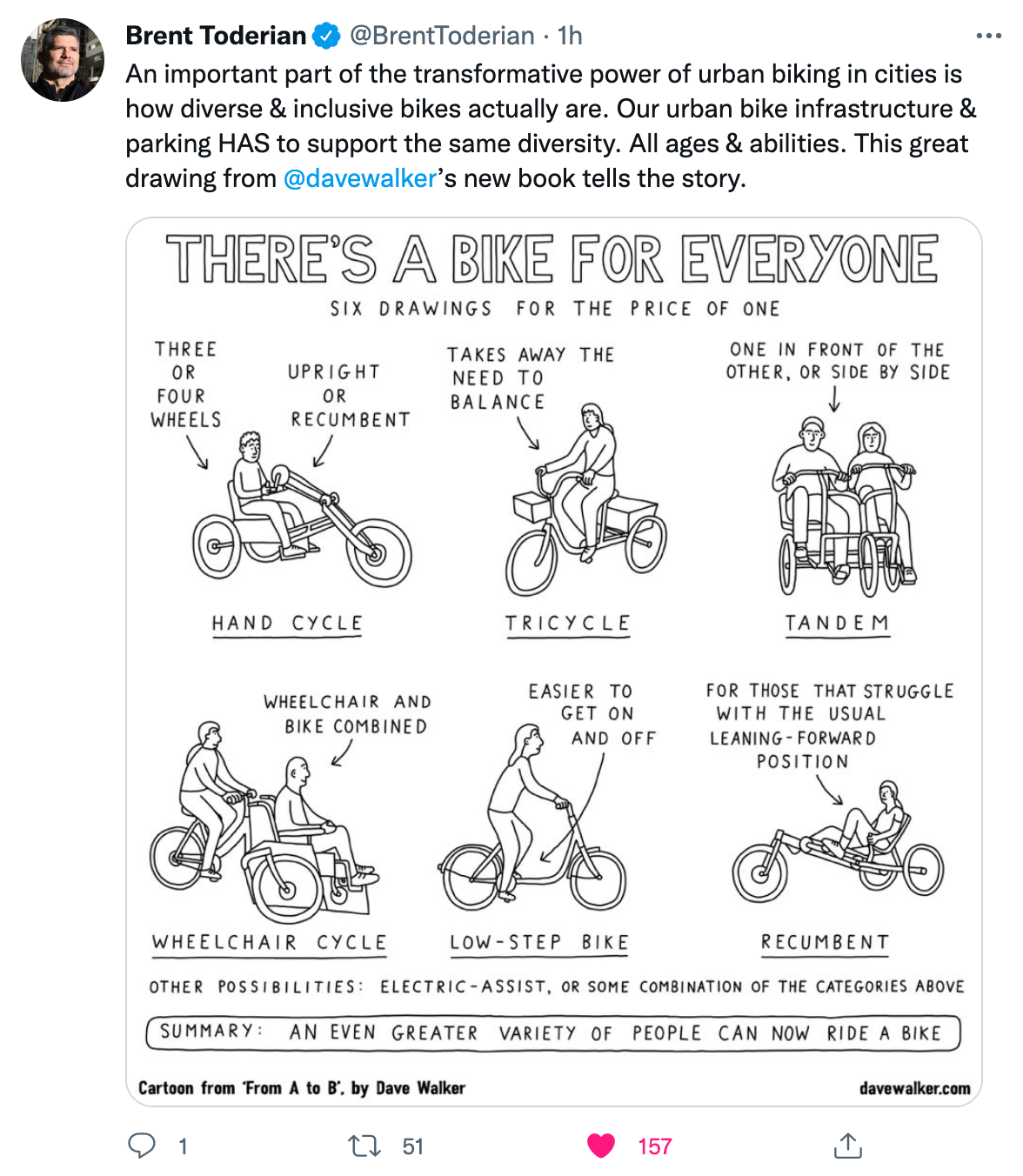This screenshot has width=1023, height=1176.
Task: Open the @BrentToderian handle link
Action: pos(442,36)
